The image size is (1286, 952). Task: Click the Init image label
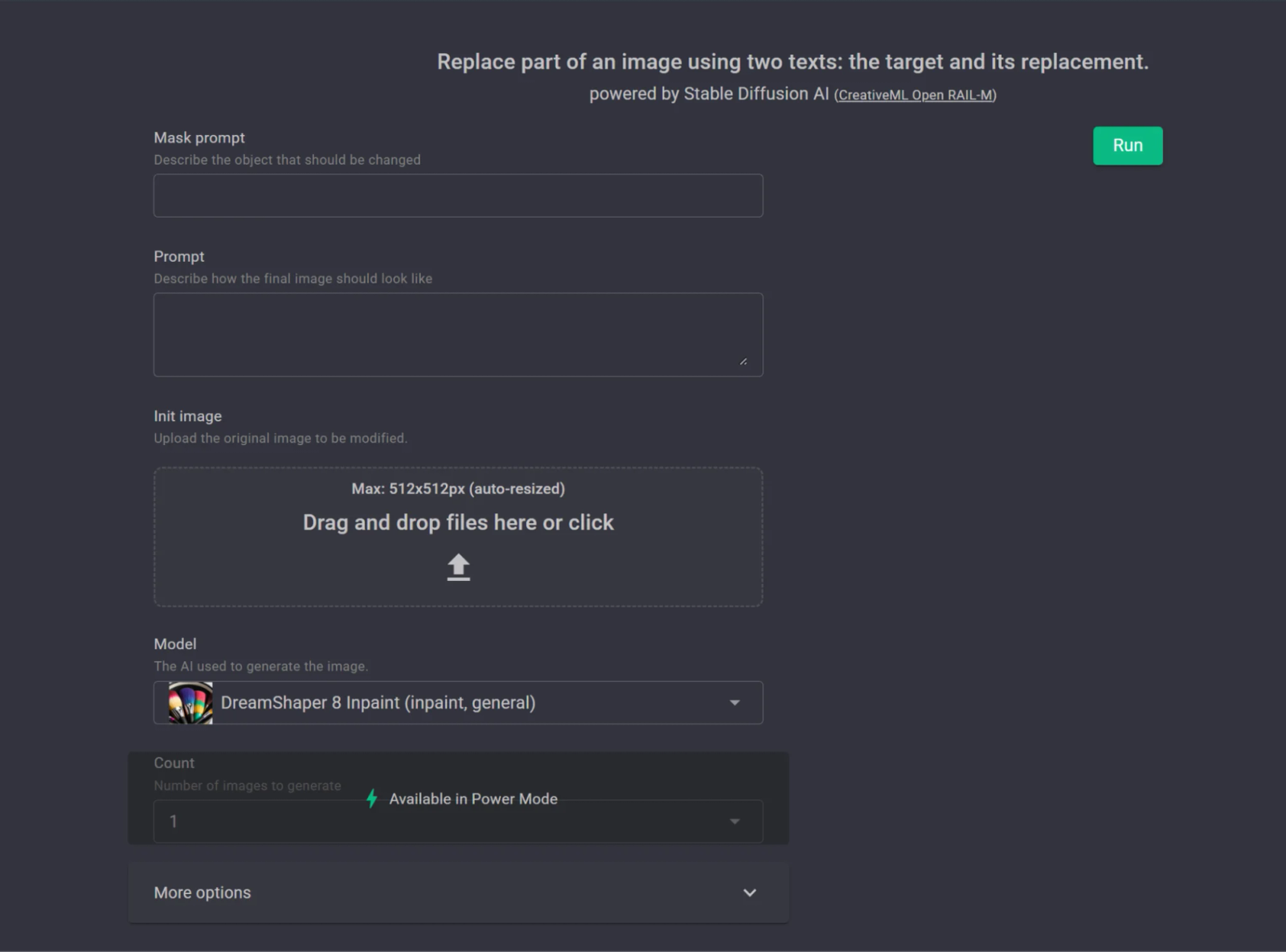188,416
